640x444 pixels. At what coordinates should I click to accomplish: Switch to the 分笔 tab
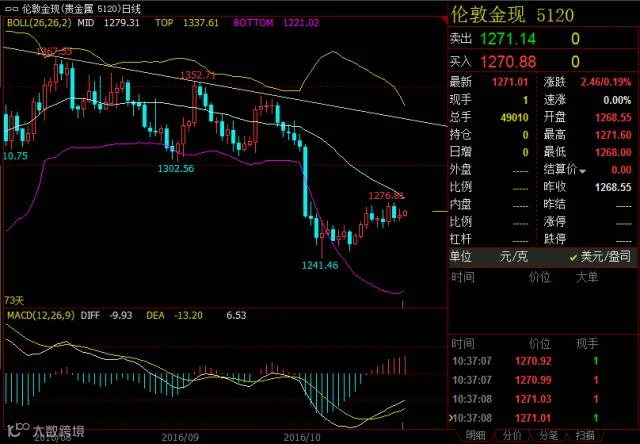tap(547, 436)
